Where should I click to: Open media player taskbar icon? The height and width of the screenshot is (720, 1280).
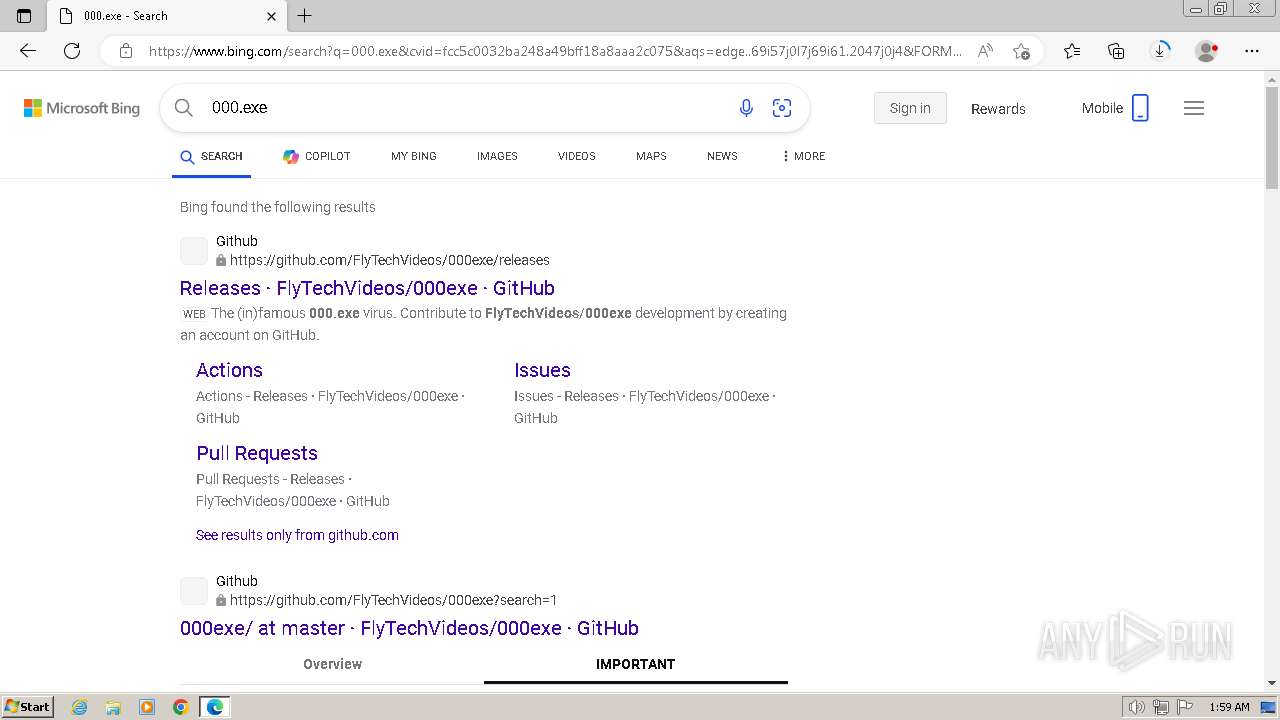tap(147, 707)
